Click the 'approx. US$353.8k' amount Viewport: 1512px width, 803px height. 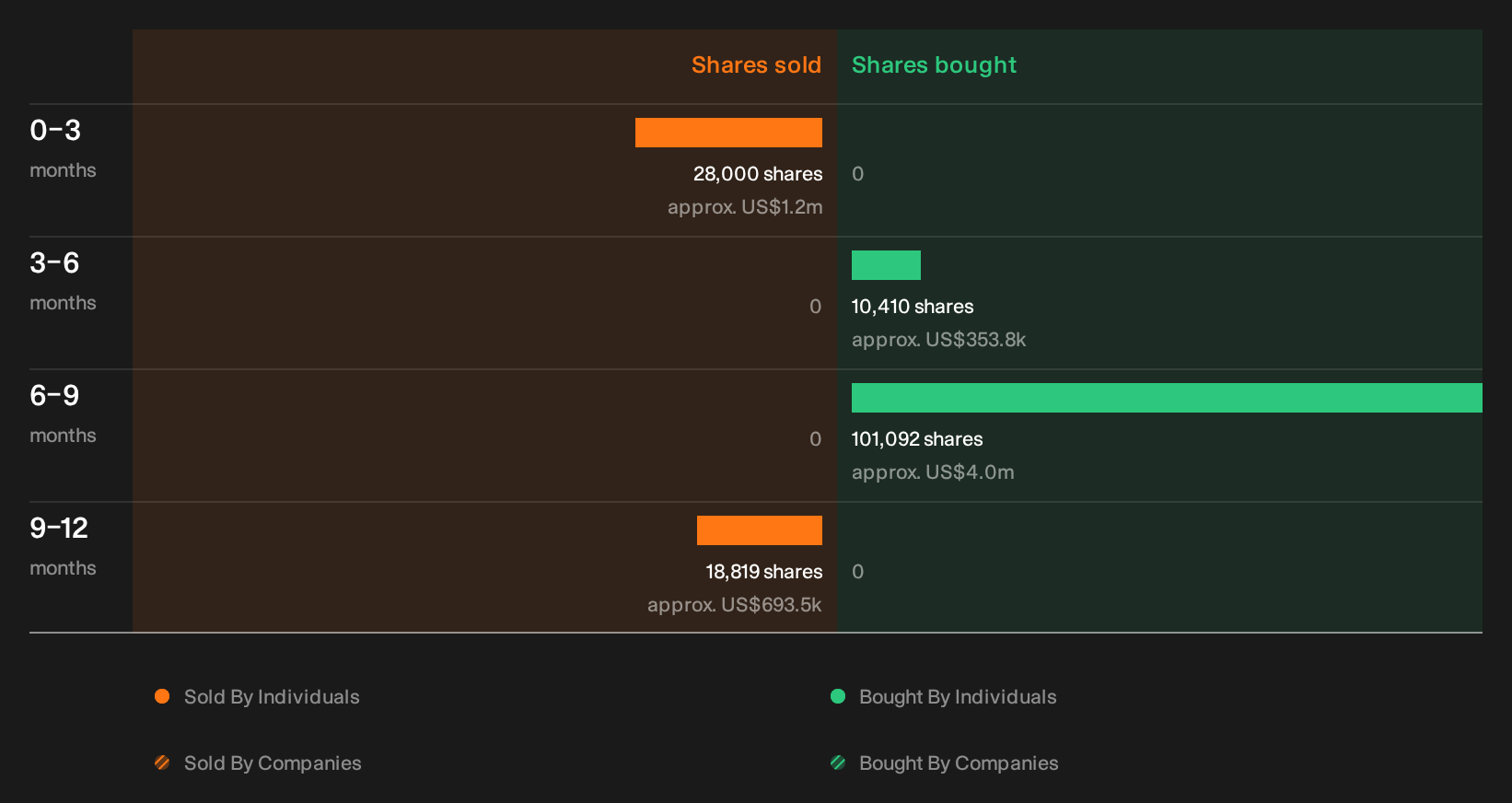[938, 340]
